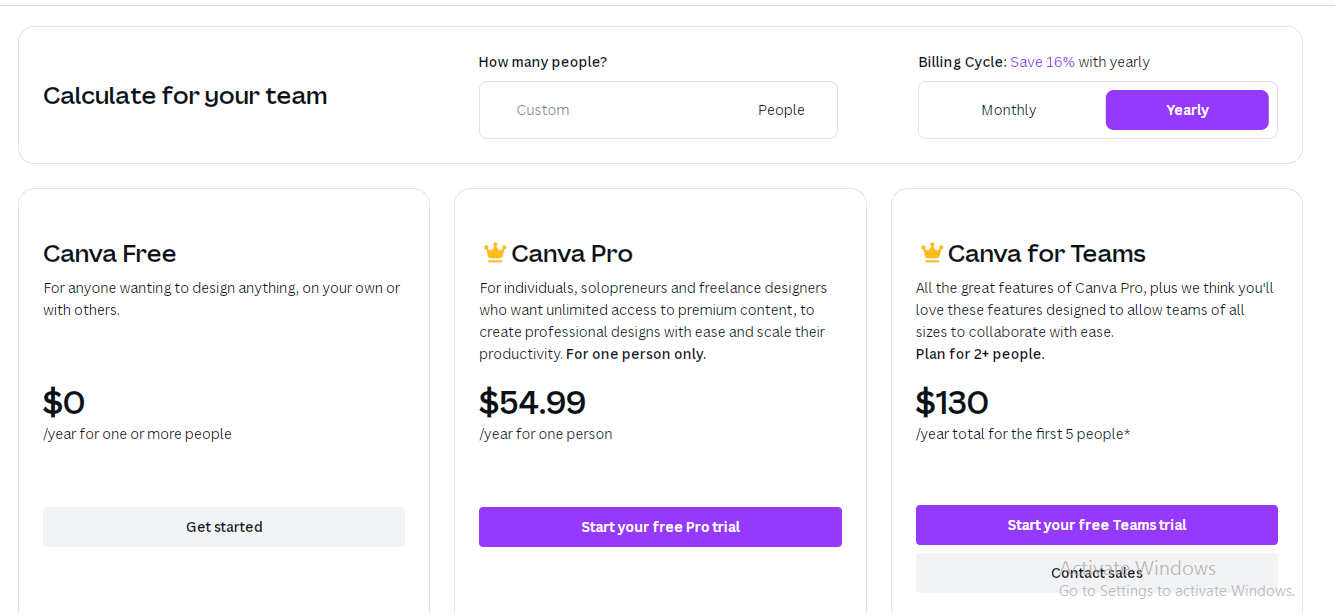Select the Canva for Teams heading

click(x=1047, y=253)
